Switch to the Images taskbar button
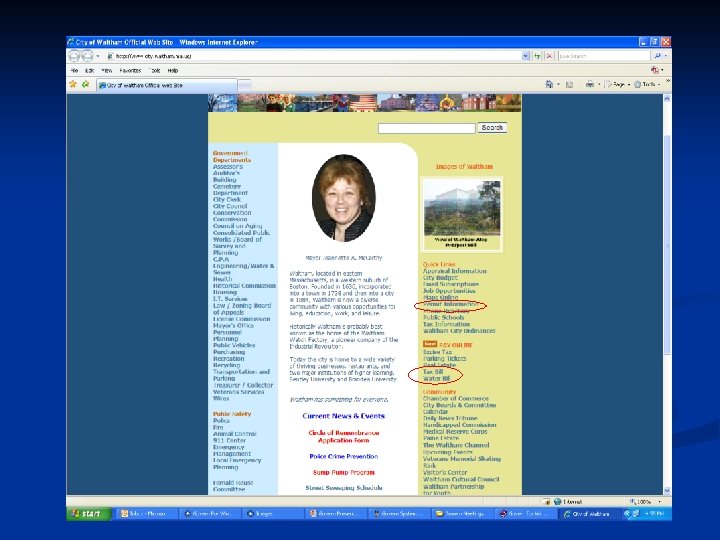720x540 pixels. pyautogui.click(x=272, y=513)
